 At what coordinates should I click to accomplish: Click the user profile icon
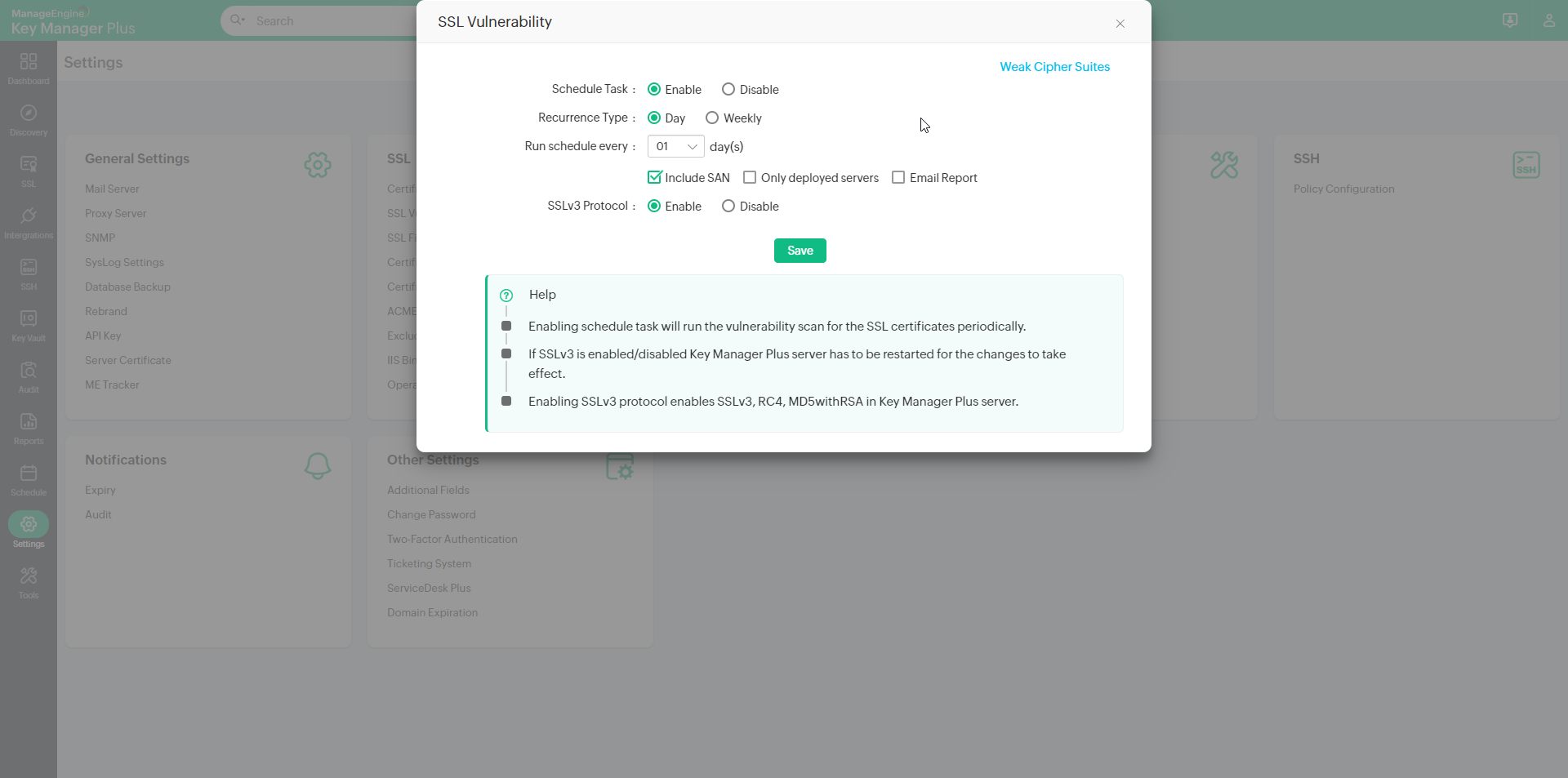[x=1548, y=20]
